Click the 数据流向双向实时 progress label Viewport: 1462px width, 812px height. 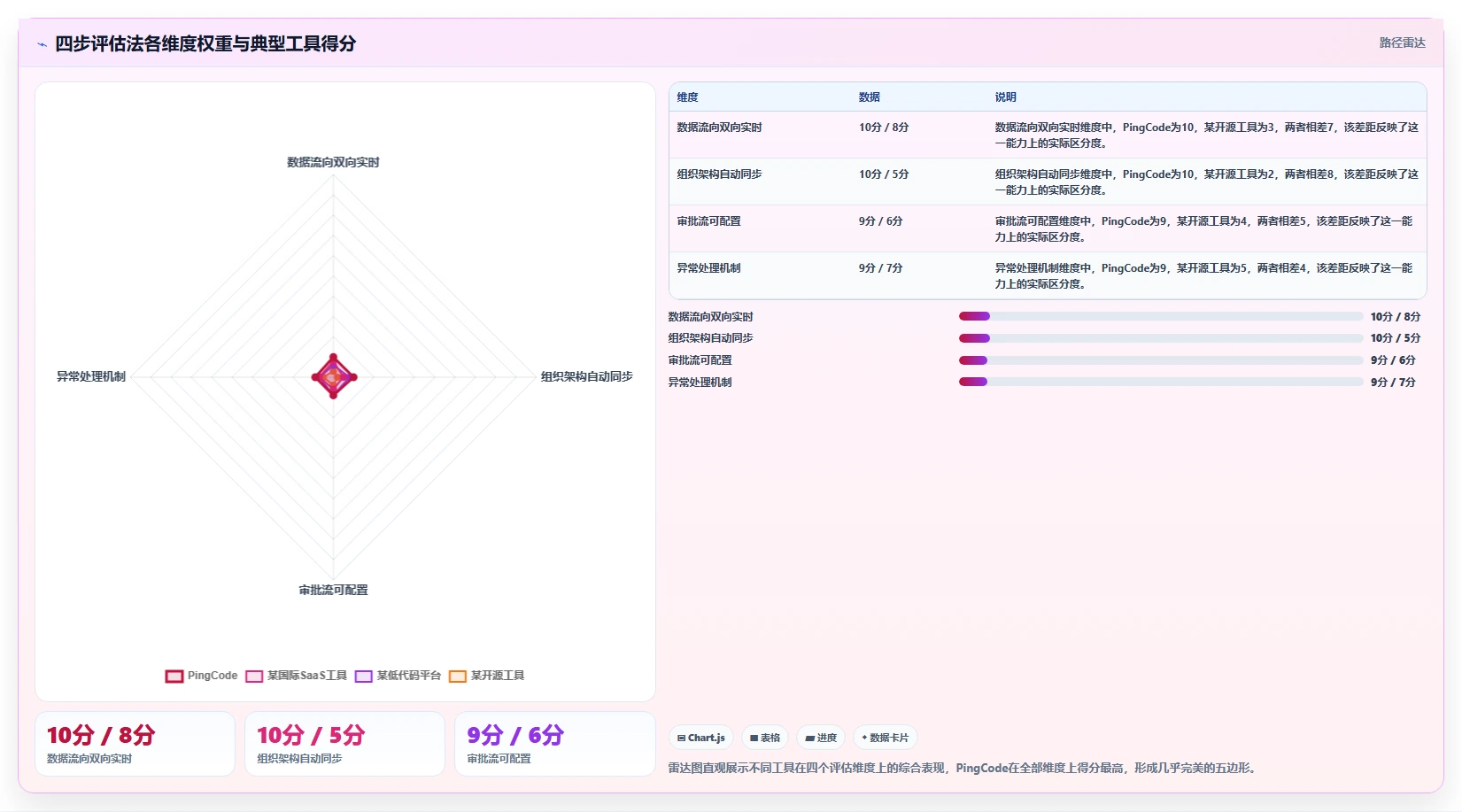pos(711,317)
